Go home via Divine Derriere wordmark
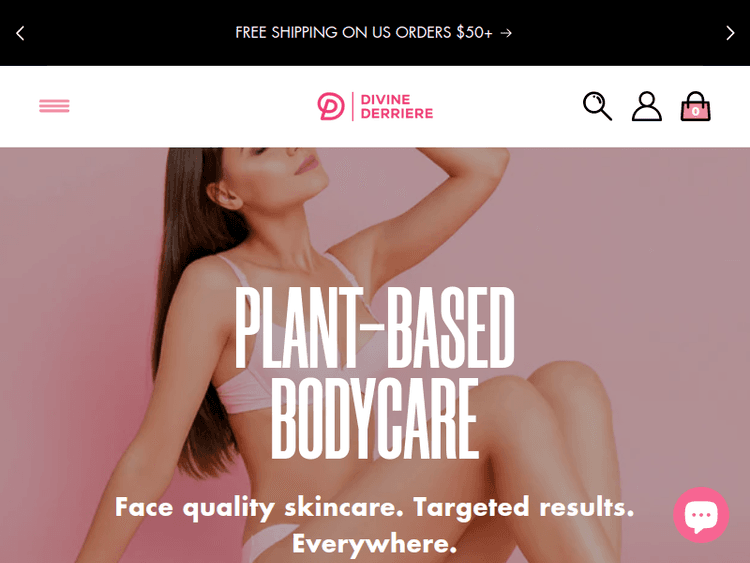 tap(397, 106)
